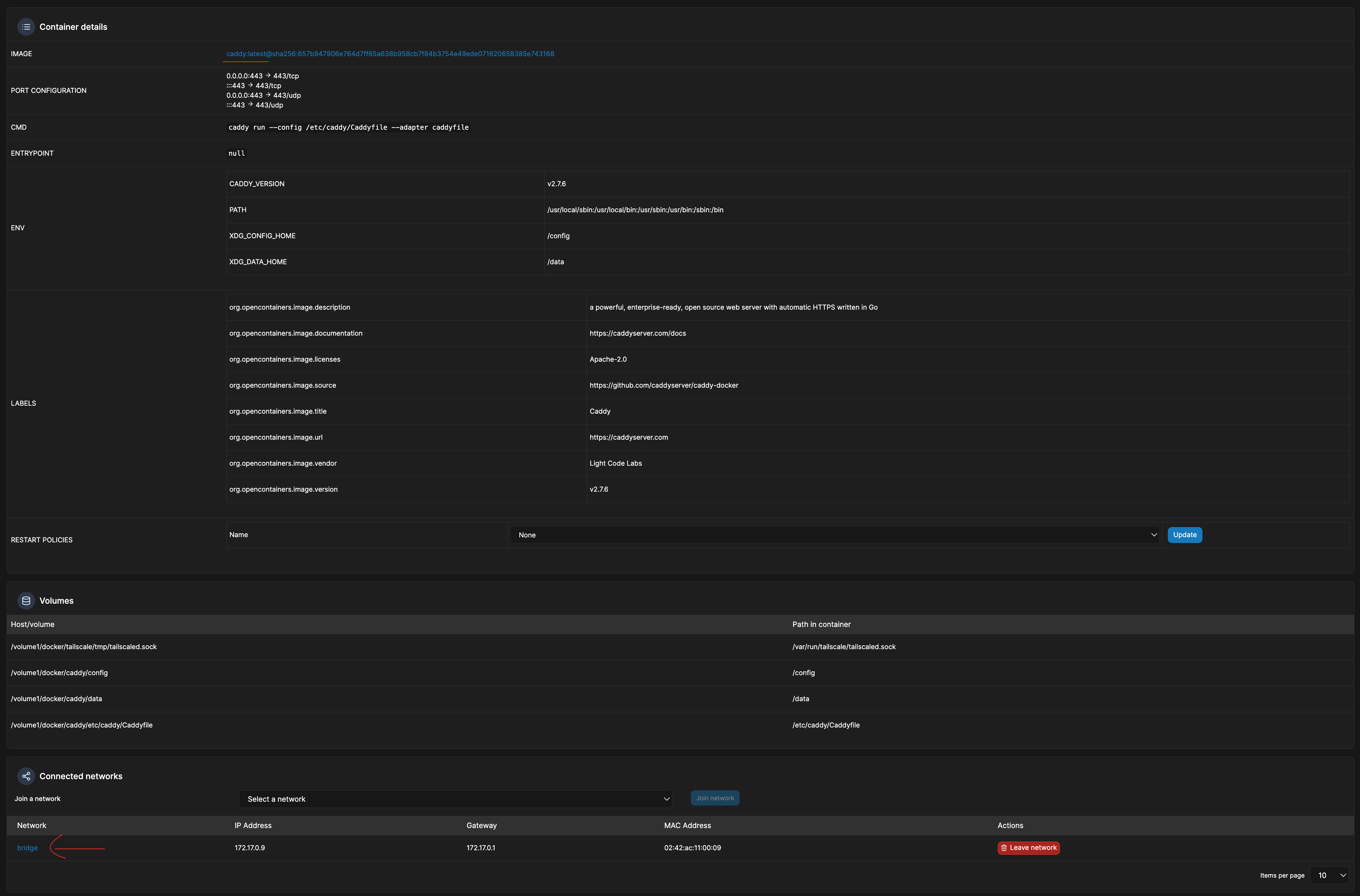
Task: Click the Leave network red button
Action: pyautogui.click(x=1028, y=848)
